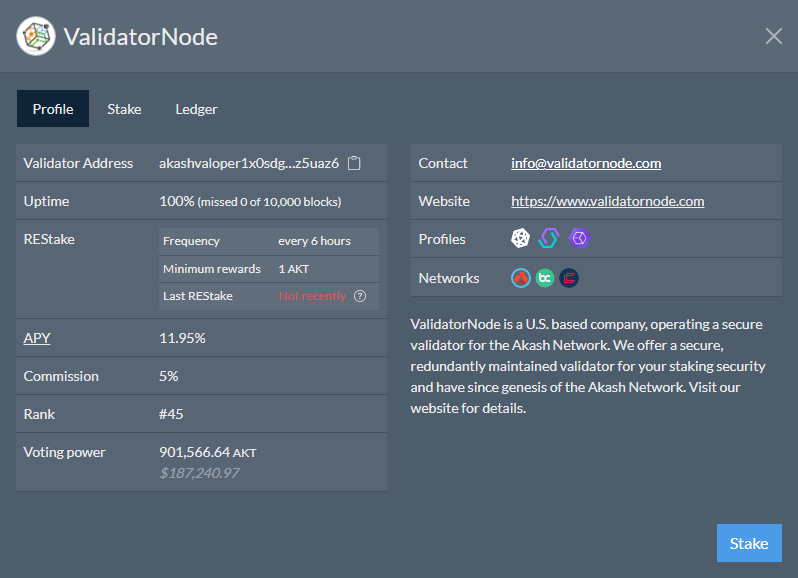
Task: Click the '100%' uptime value
Action: pyautogui.click(x=177, y=201)
